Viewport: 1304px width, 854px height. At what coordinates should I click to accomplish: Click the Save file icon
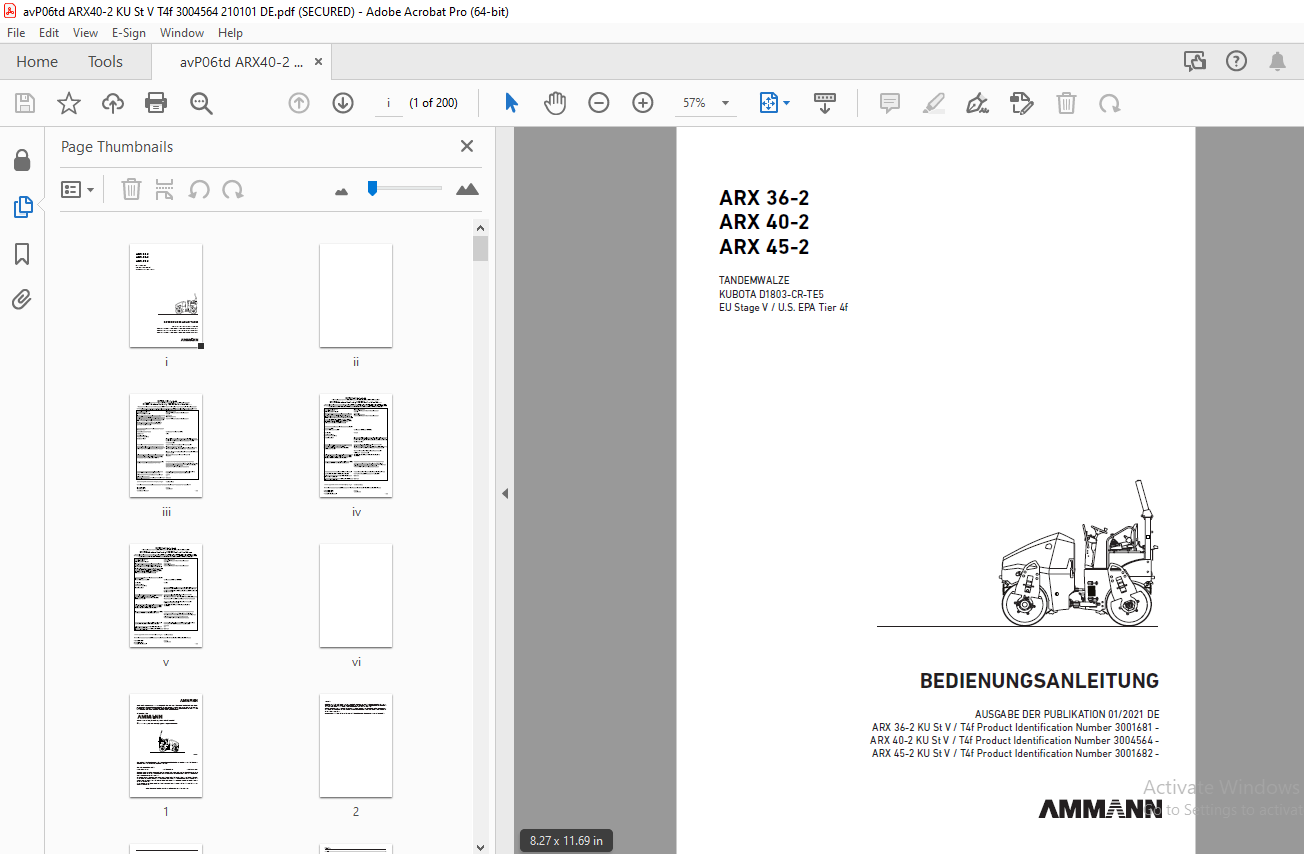tap(25, 103)
